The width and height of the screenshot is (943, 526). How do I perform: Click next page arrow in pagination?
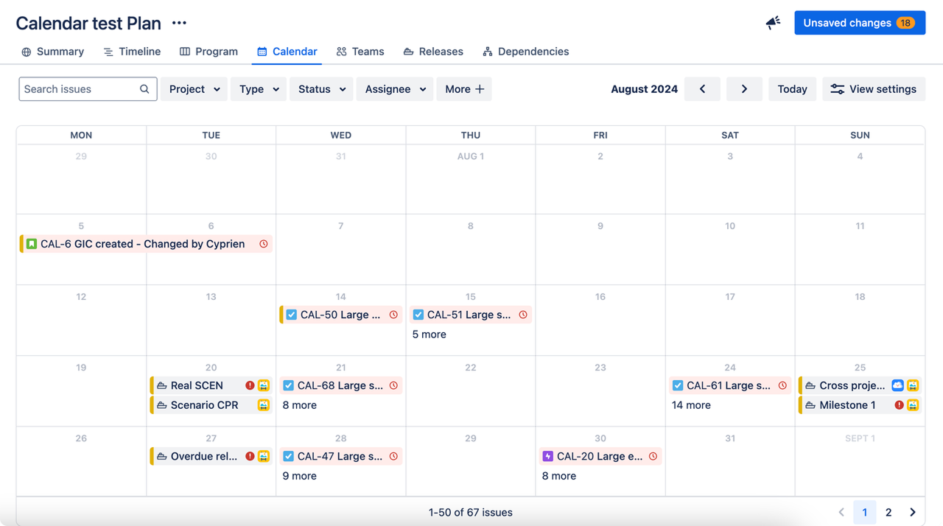[912, 513]
